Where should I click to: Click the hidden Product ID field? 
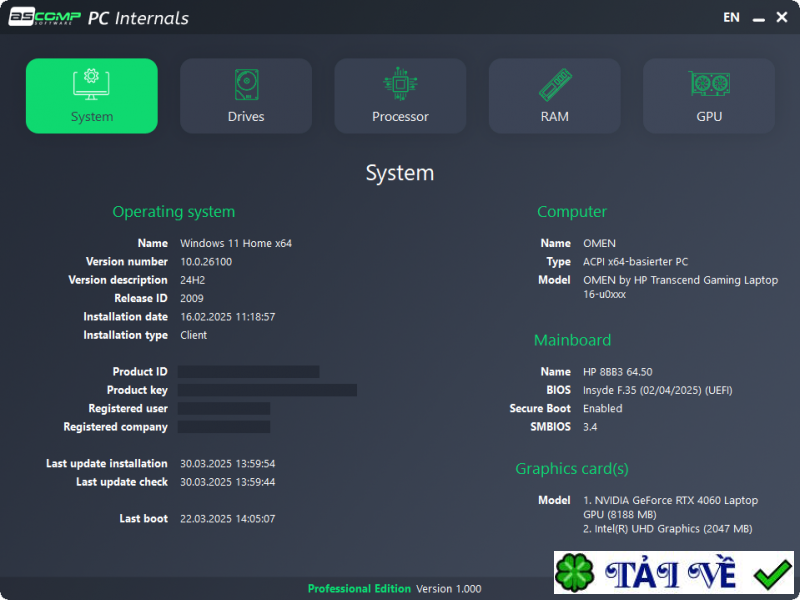248,372
